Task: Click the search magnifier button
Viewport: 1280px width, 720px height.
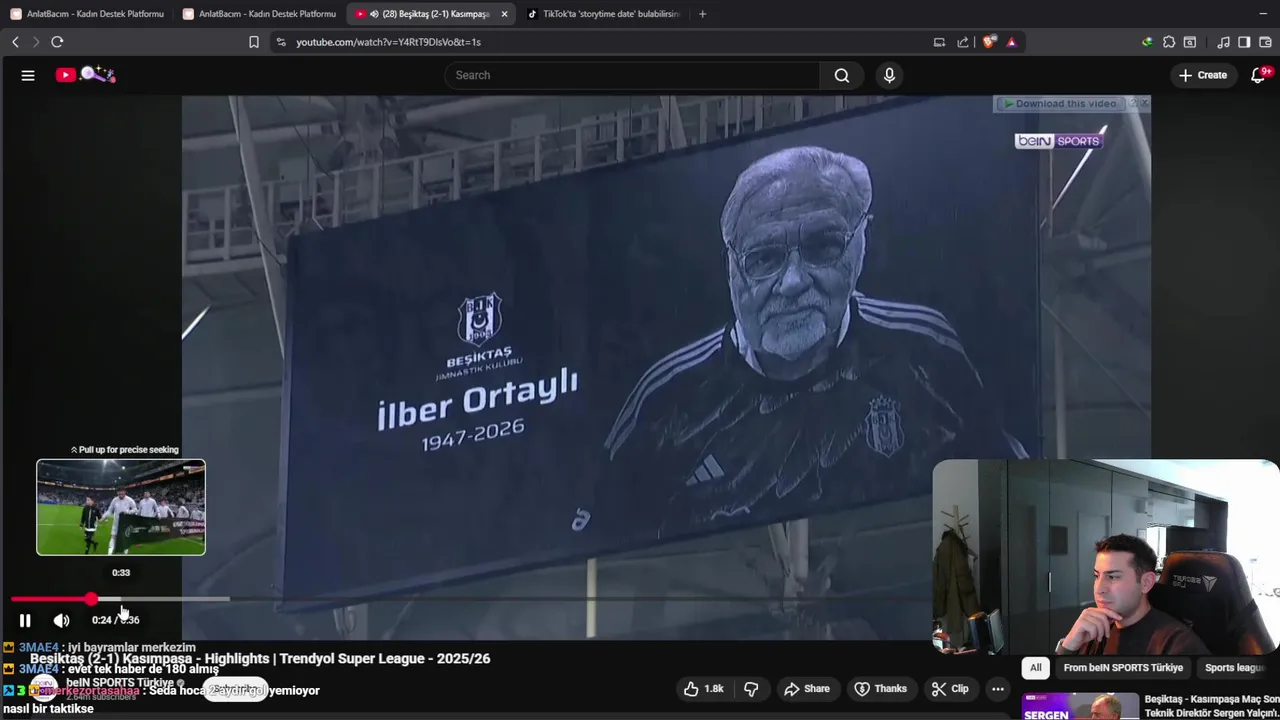Action: tap(842, 75)
